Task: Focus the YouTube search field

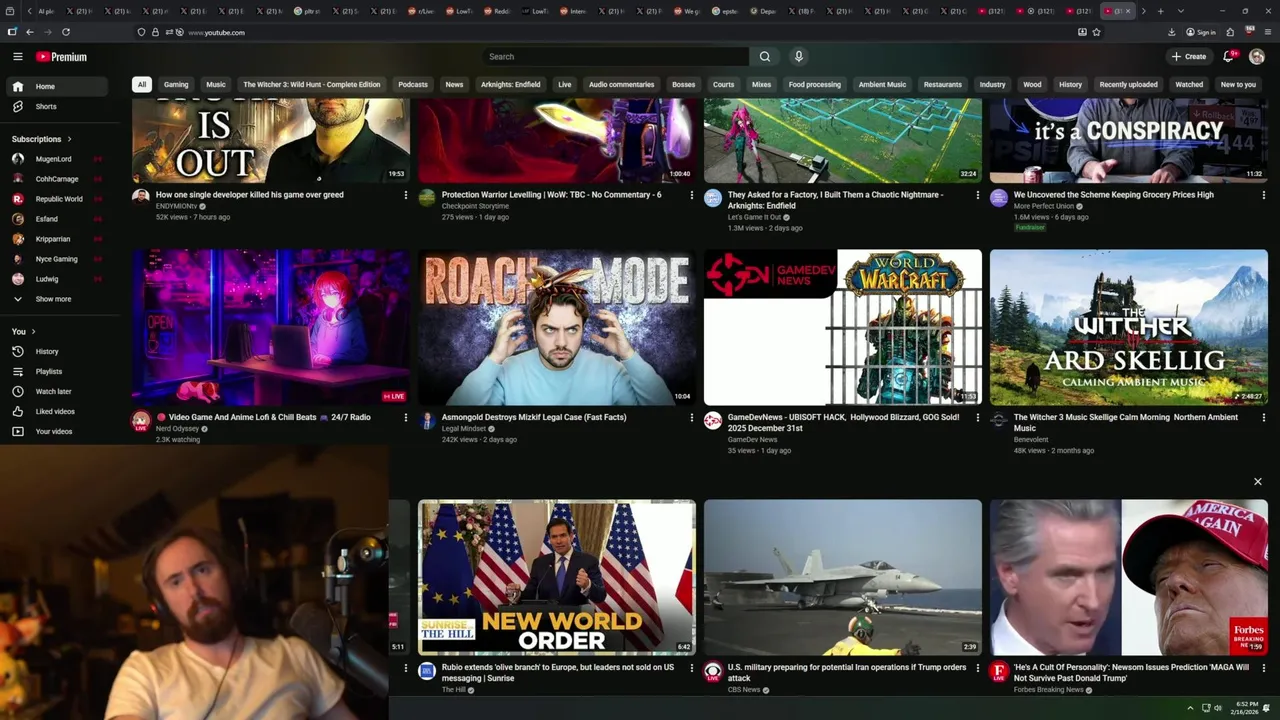Action: click(615, 57)
